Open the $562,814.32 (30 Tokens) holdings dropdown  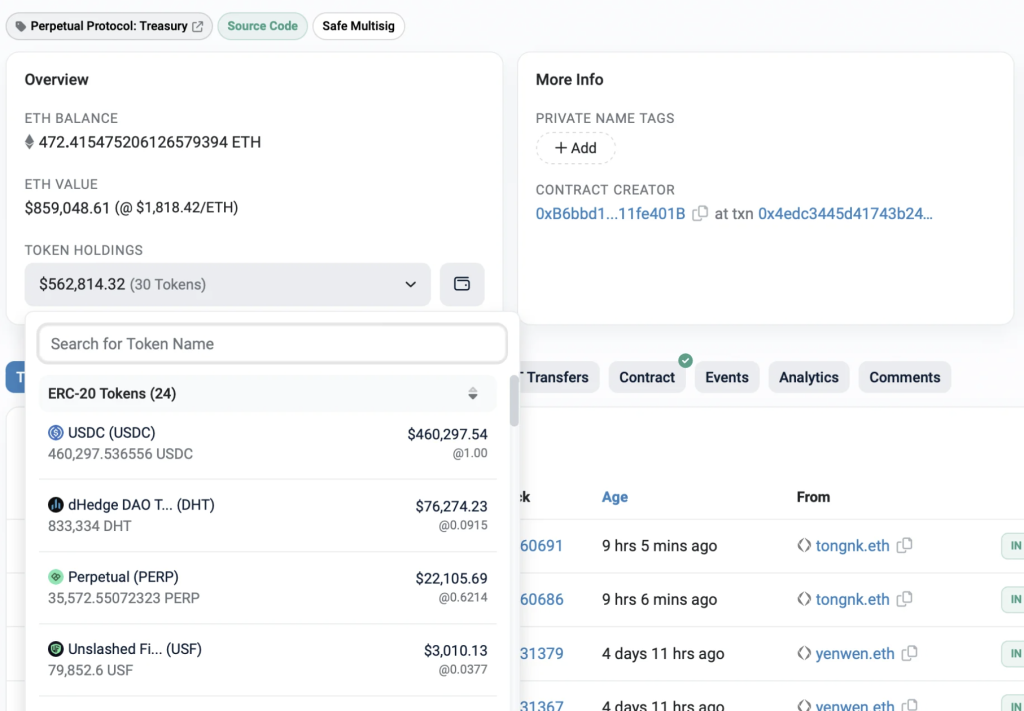coord(227,285)
